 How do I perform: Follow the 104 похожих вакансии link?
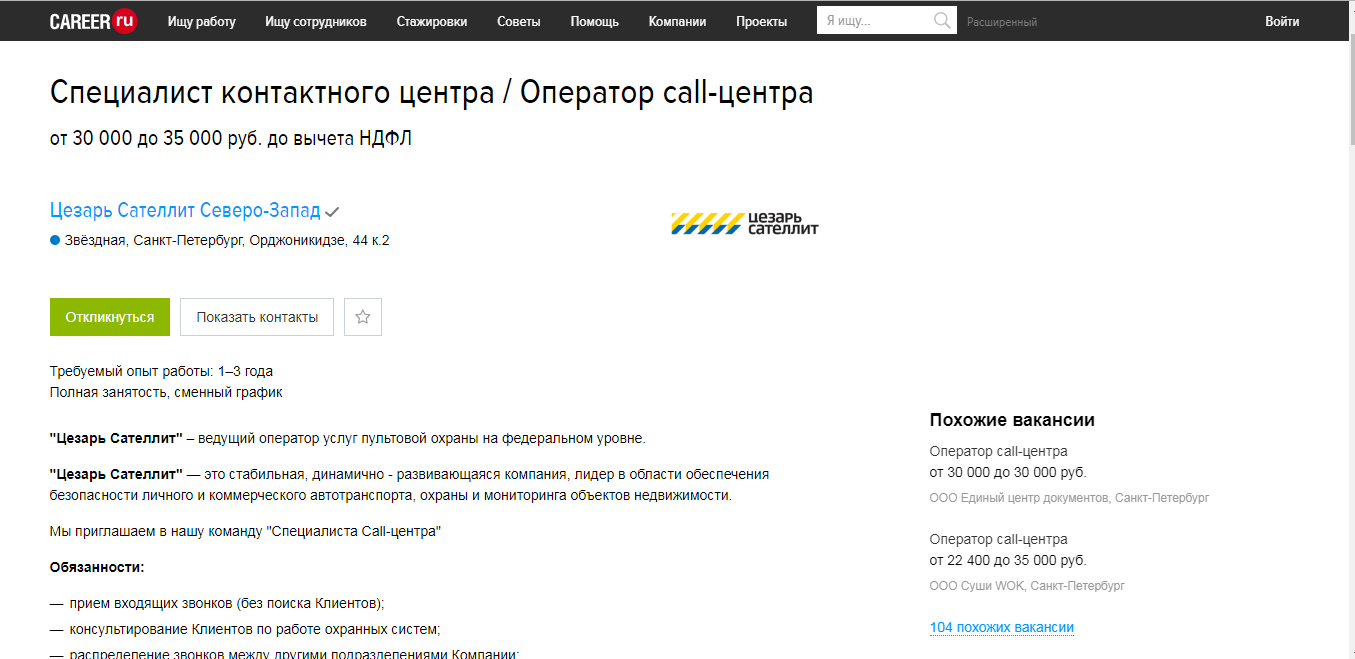[1000, 627]
